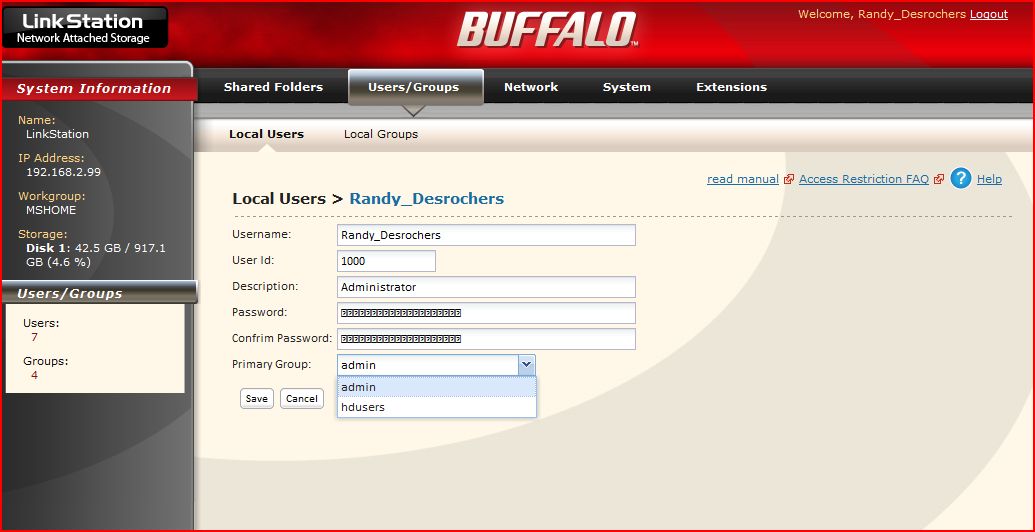Click the Groups count 4
The image size is (1035, 532).
pos(34,376)
